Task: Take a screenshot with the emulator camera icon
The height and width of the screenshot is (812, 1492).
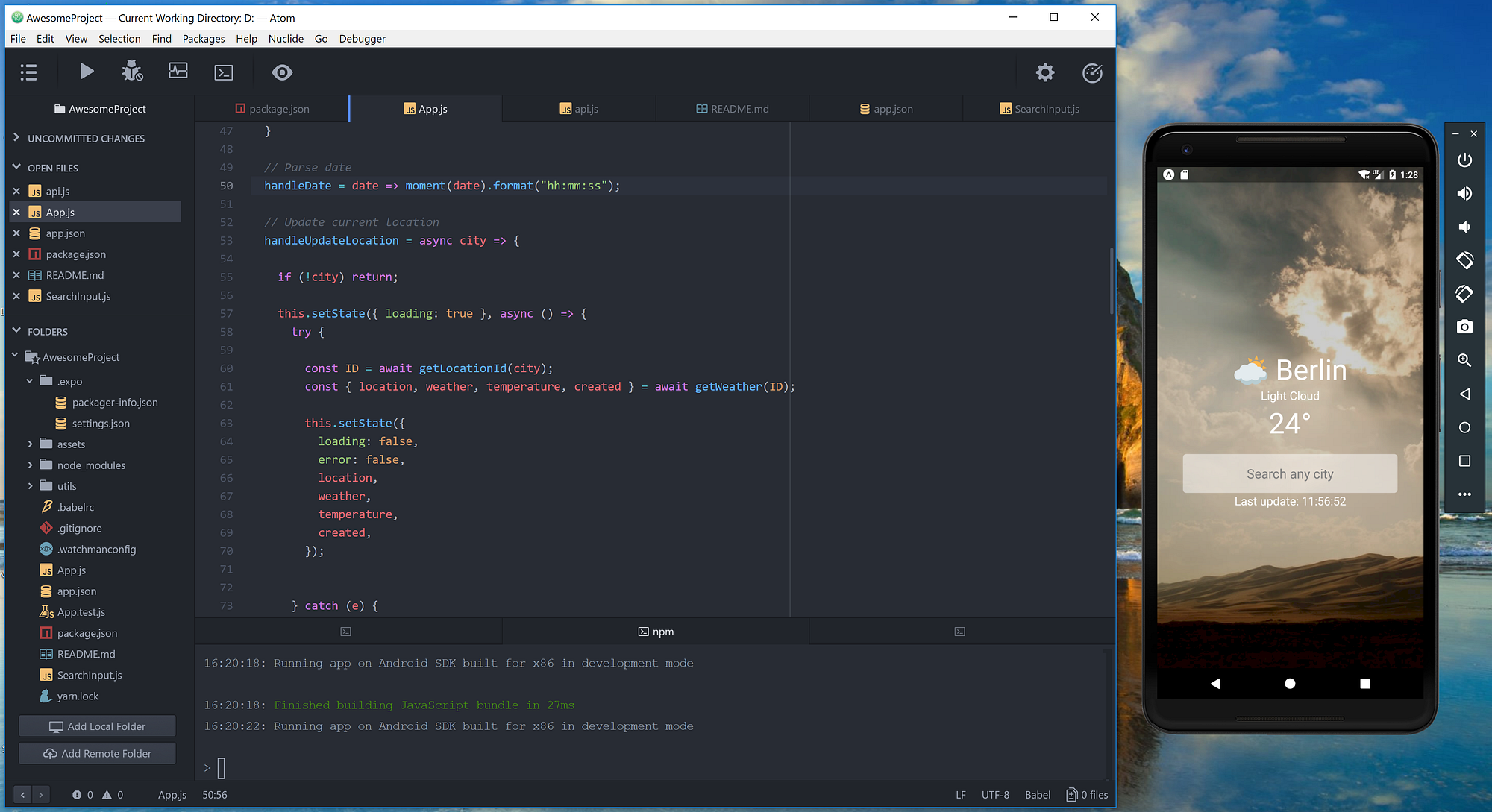Action: (x=1464, y=327)
